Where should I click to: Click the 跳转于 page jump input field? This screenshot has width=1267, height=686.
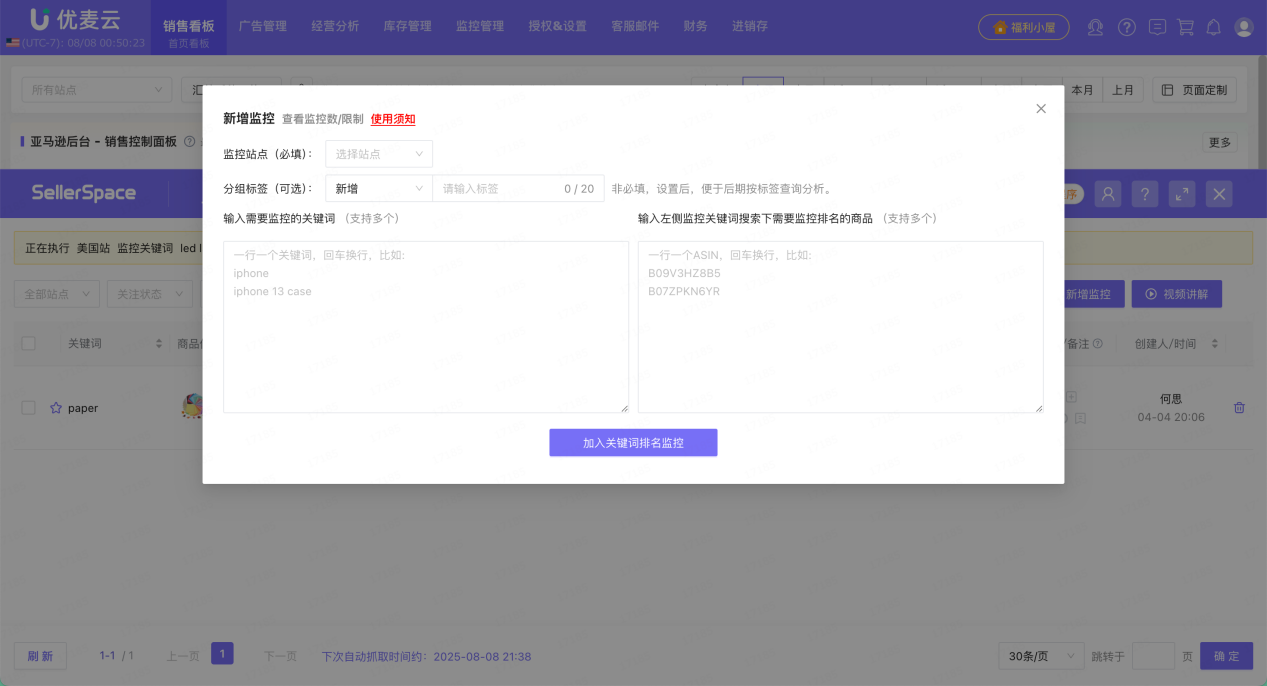click(x=1153, y=655)
